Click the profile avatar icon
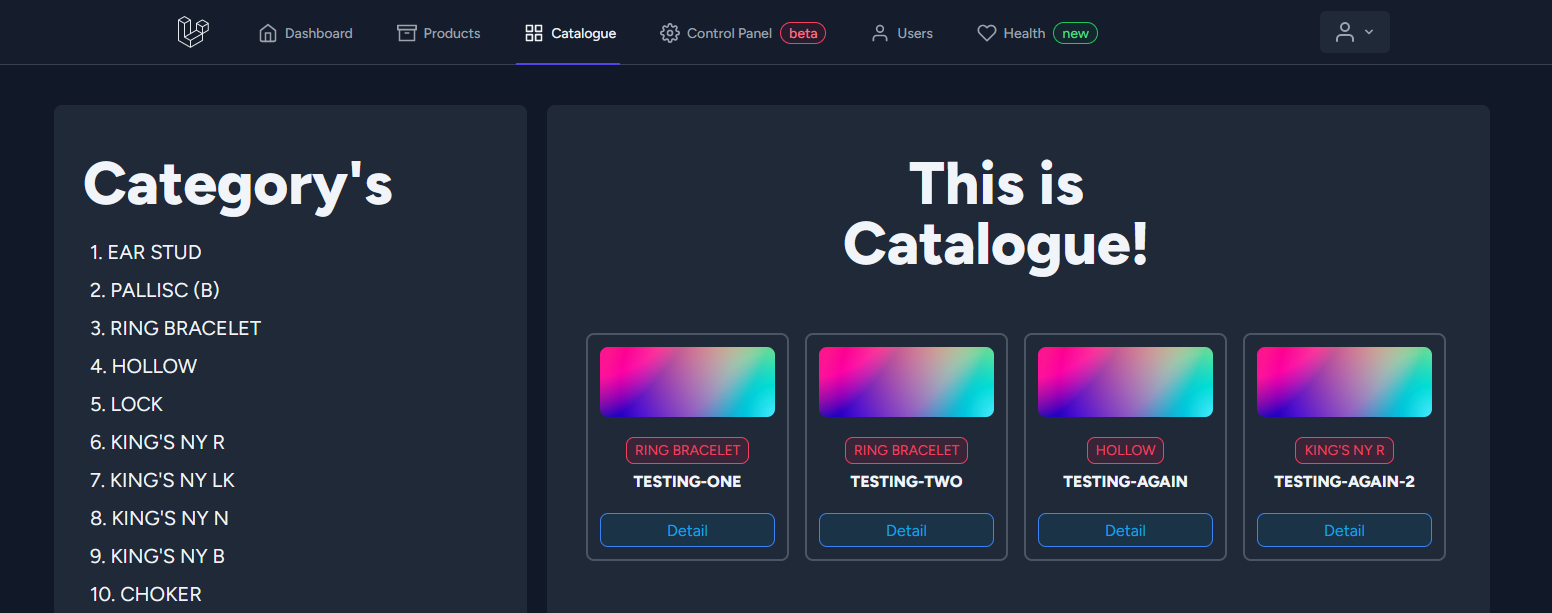 pos(1346,31)
